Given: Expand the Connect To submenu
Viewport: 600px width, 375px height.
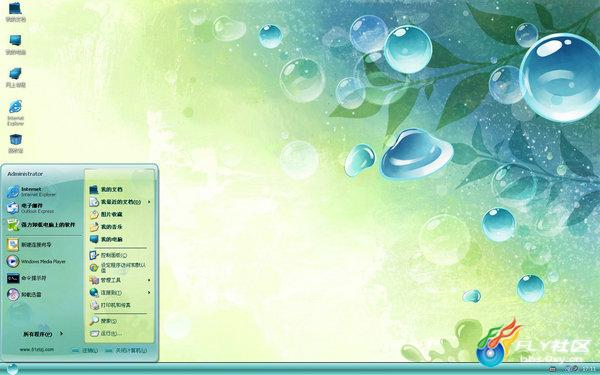Looking at the screenshot, I should tap(120, 293).
